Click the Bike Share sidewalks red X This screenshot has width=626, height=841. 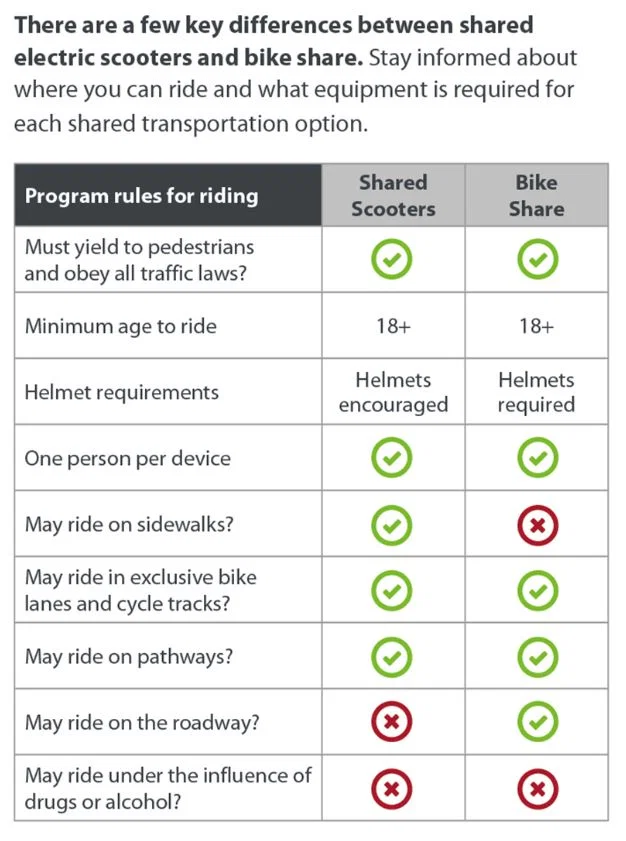pyautogui.click(x=536, y=525)
